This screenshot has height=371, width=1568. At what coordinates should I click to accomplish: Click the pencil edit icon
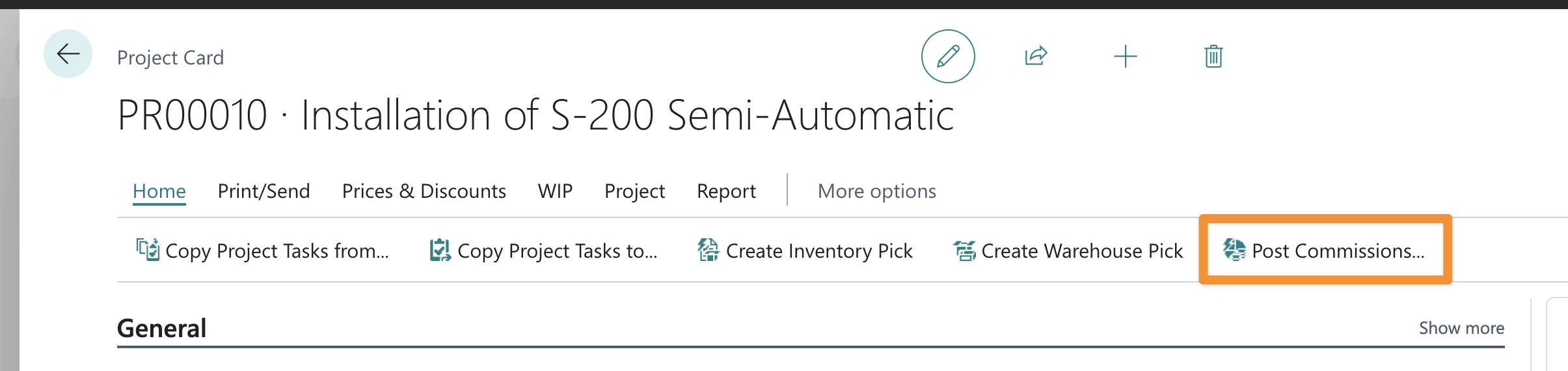click(x=948, y=57)
